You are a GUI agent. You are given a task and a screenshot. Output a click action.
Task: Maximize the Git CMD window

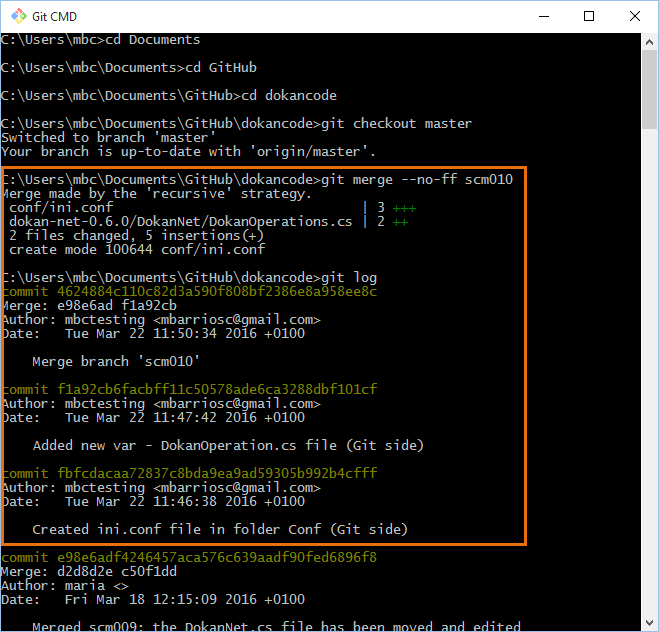pos(589,16)
